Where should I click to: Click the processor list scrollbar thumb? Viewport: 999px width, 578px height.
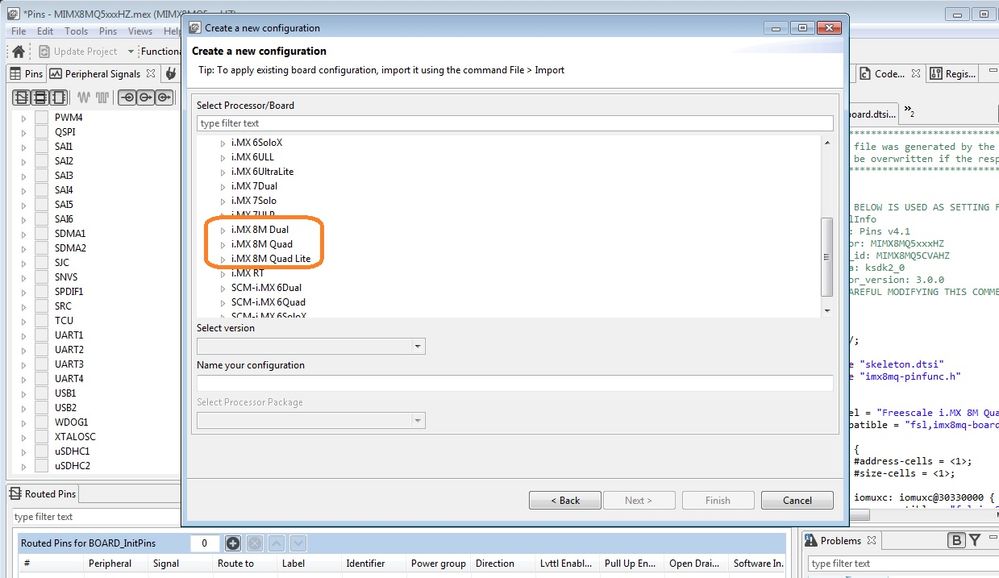(827, 257)
